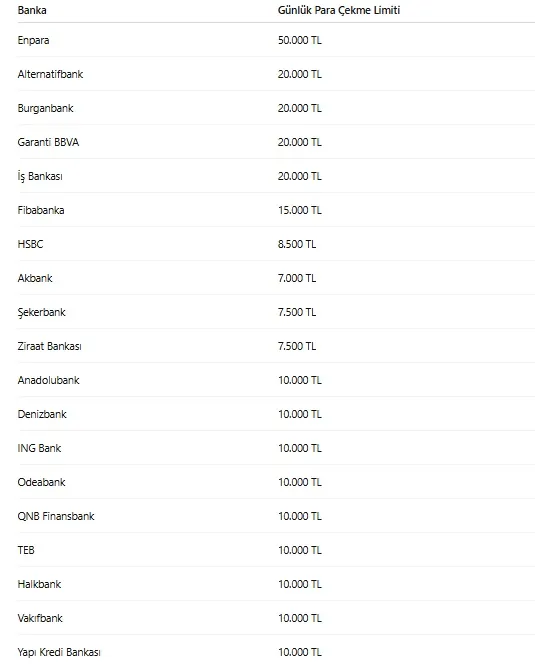Click the Denizbank row name

[42, 414]
